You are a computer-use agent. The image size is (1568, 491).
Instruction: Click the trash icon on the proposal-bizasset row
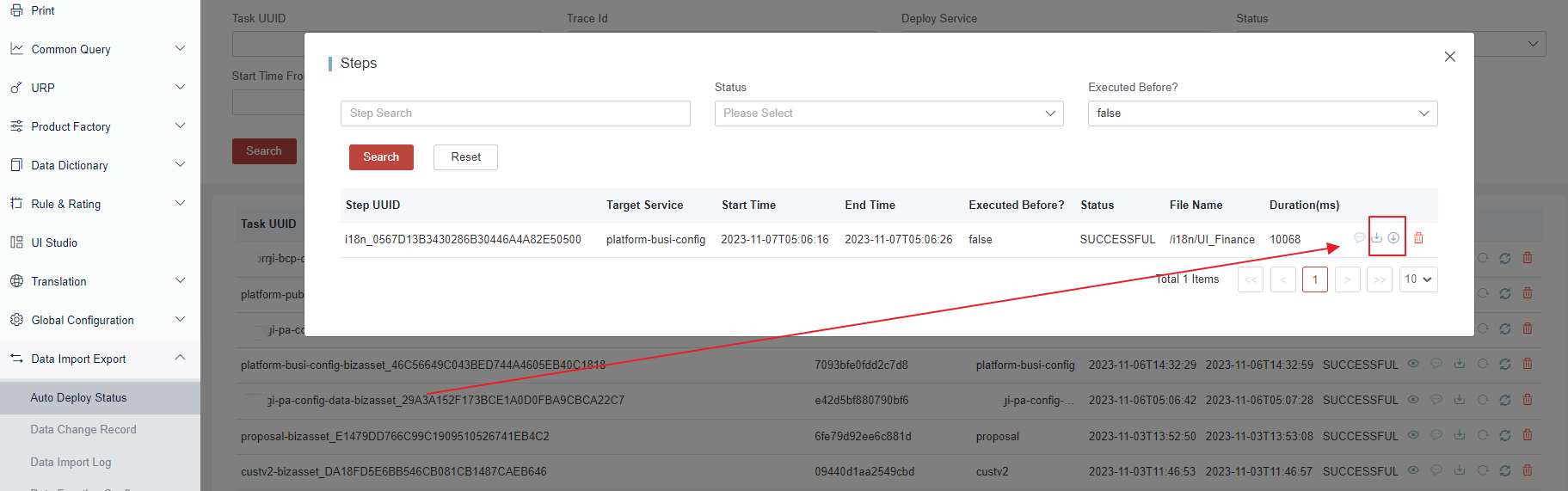click(1528, 436)
